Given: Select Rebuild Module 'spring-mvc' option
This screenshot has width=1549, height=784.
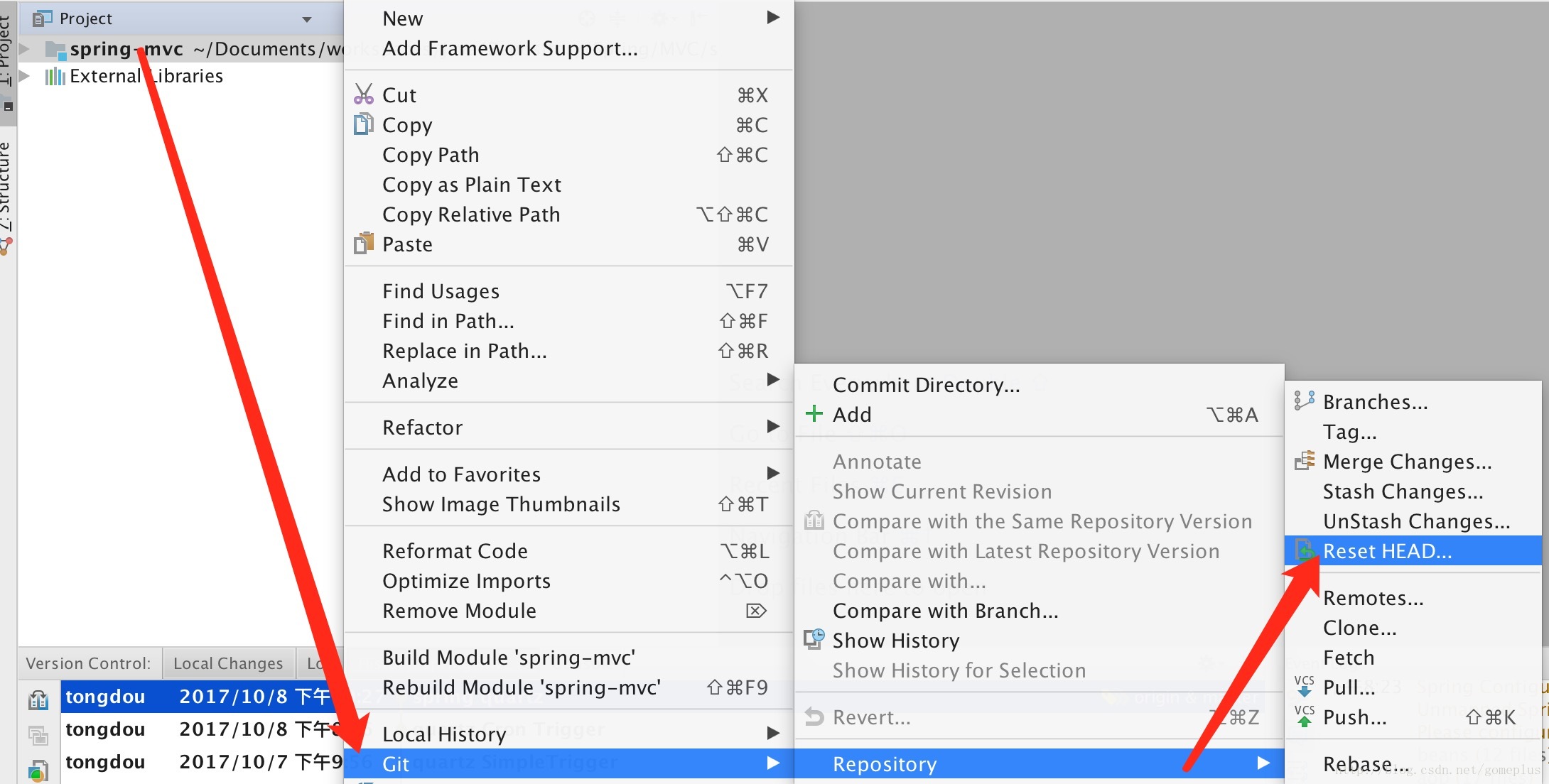Looking at the screenshot, I should click(522, 687).
